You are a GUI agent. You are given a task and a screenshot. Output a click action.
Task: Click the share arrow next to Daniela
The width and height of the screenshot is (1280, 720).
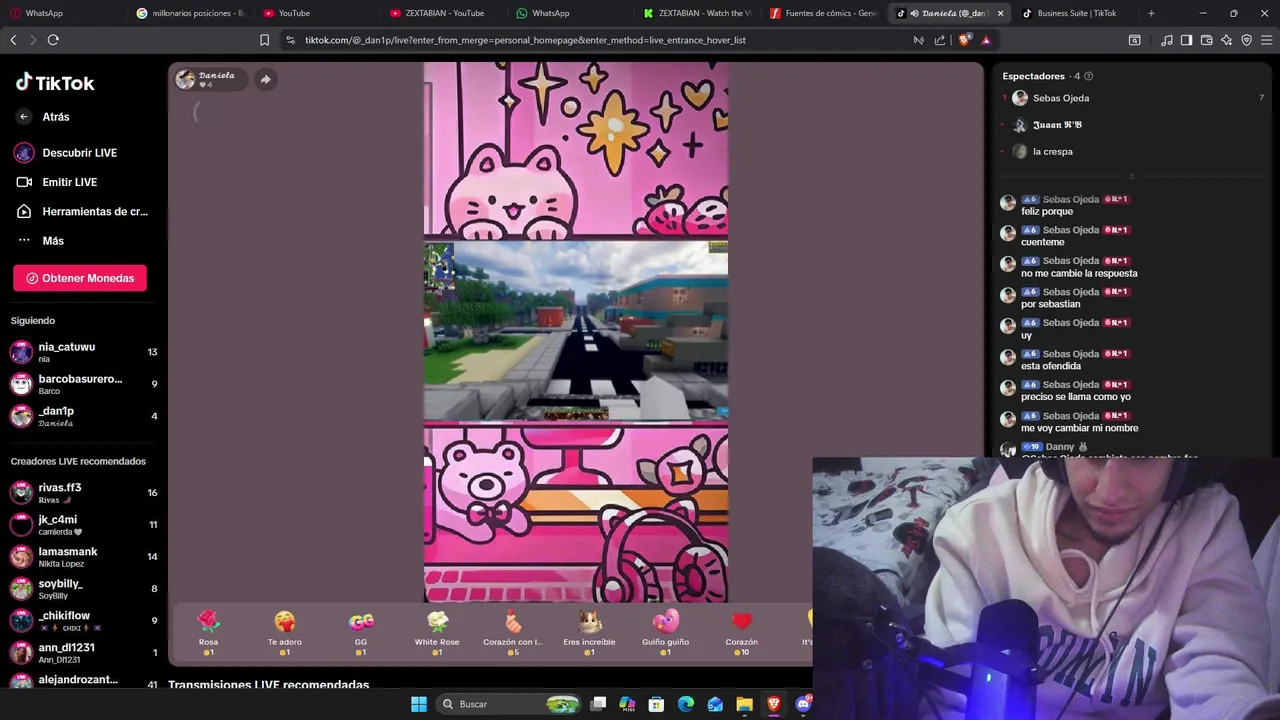coord(265,79)
